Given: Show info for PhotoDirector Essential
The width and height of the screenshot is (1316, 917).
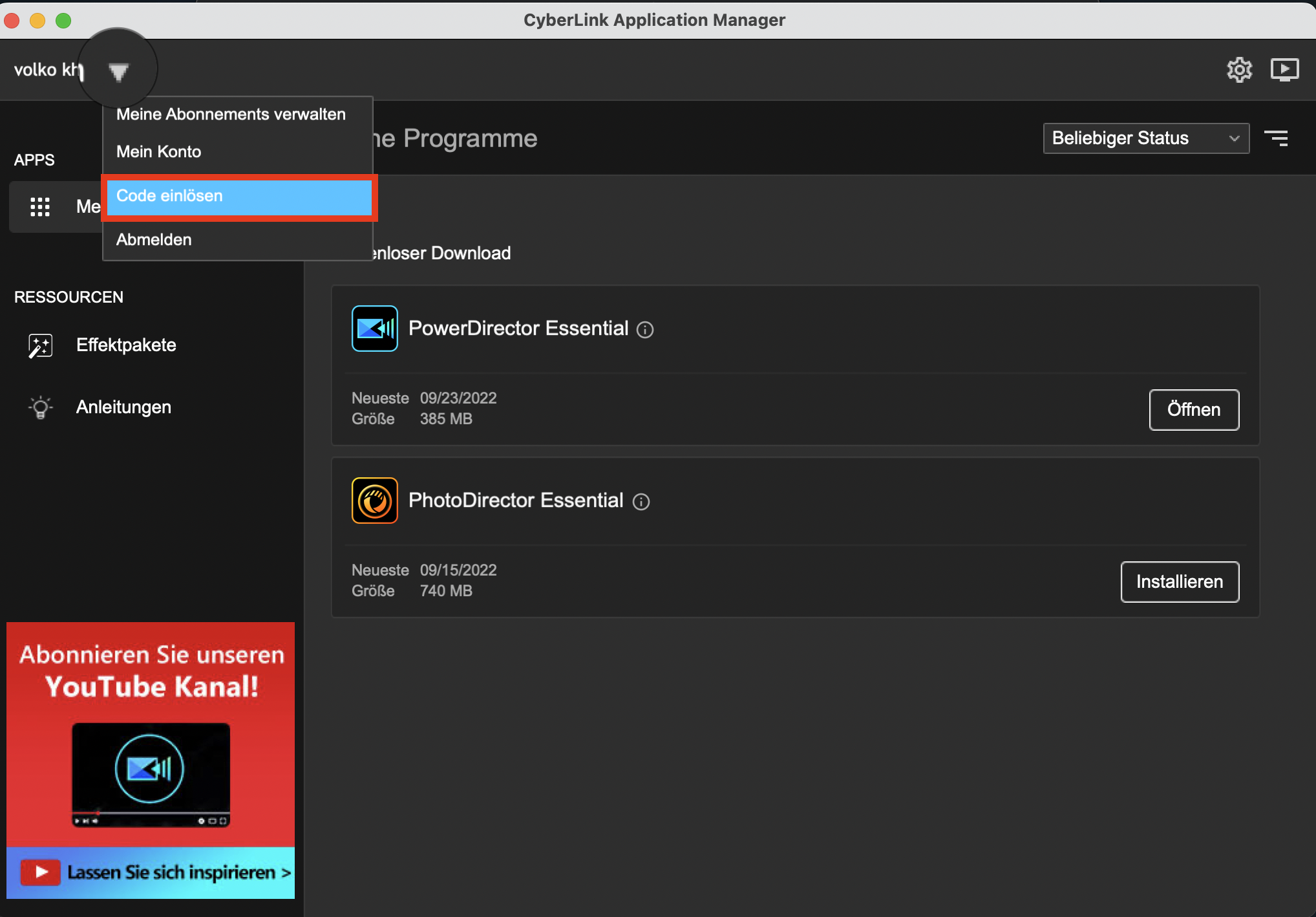Looking at the screenshot, I should pos(641,502).
